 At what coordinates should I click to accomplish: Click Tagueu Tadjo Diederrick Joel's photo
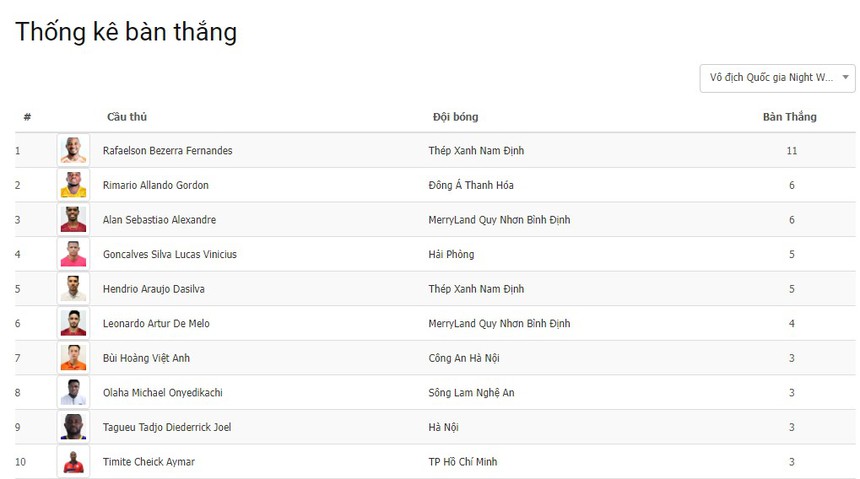point(73,427)
